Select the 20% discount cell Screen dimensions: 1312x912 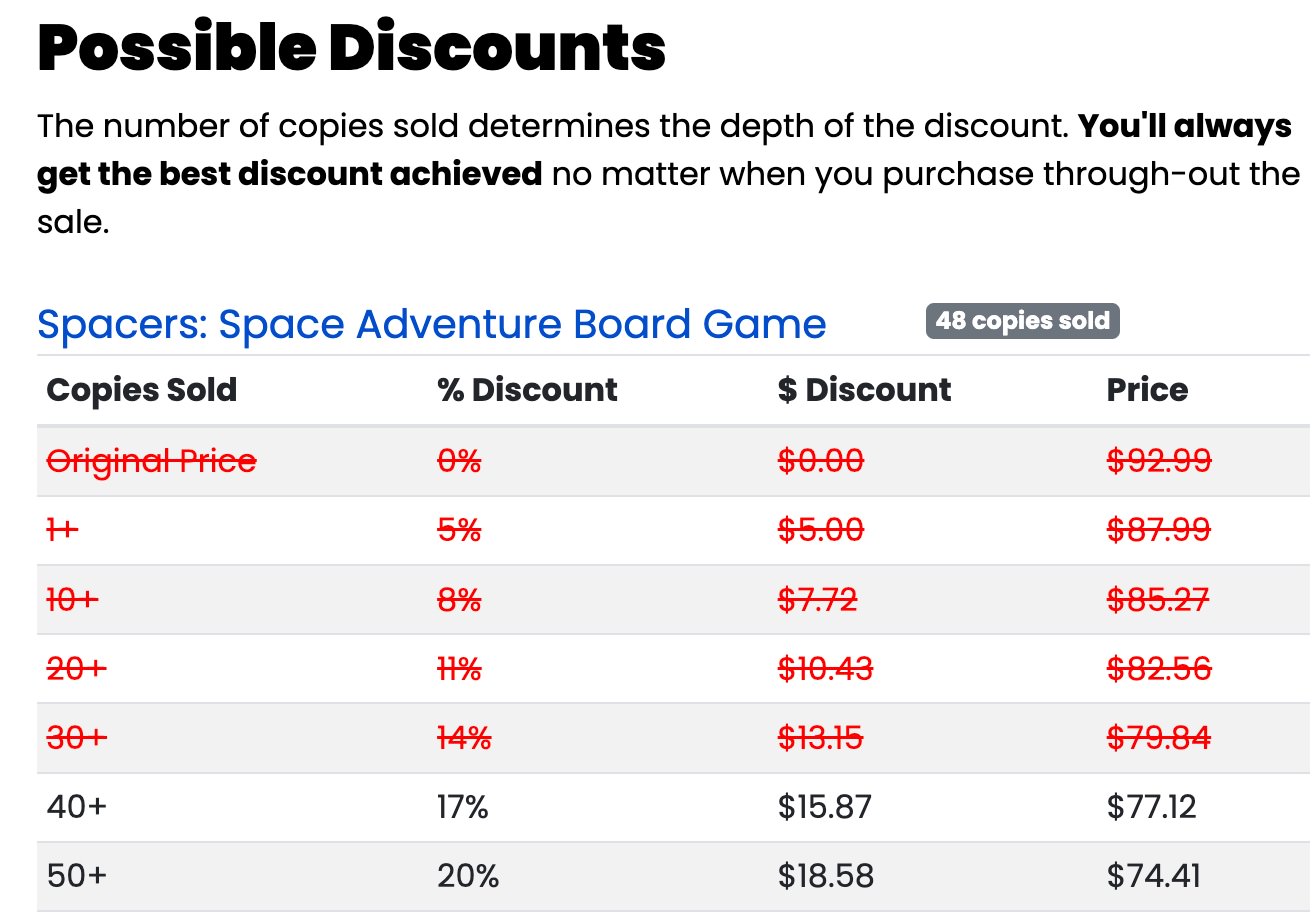467,876
